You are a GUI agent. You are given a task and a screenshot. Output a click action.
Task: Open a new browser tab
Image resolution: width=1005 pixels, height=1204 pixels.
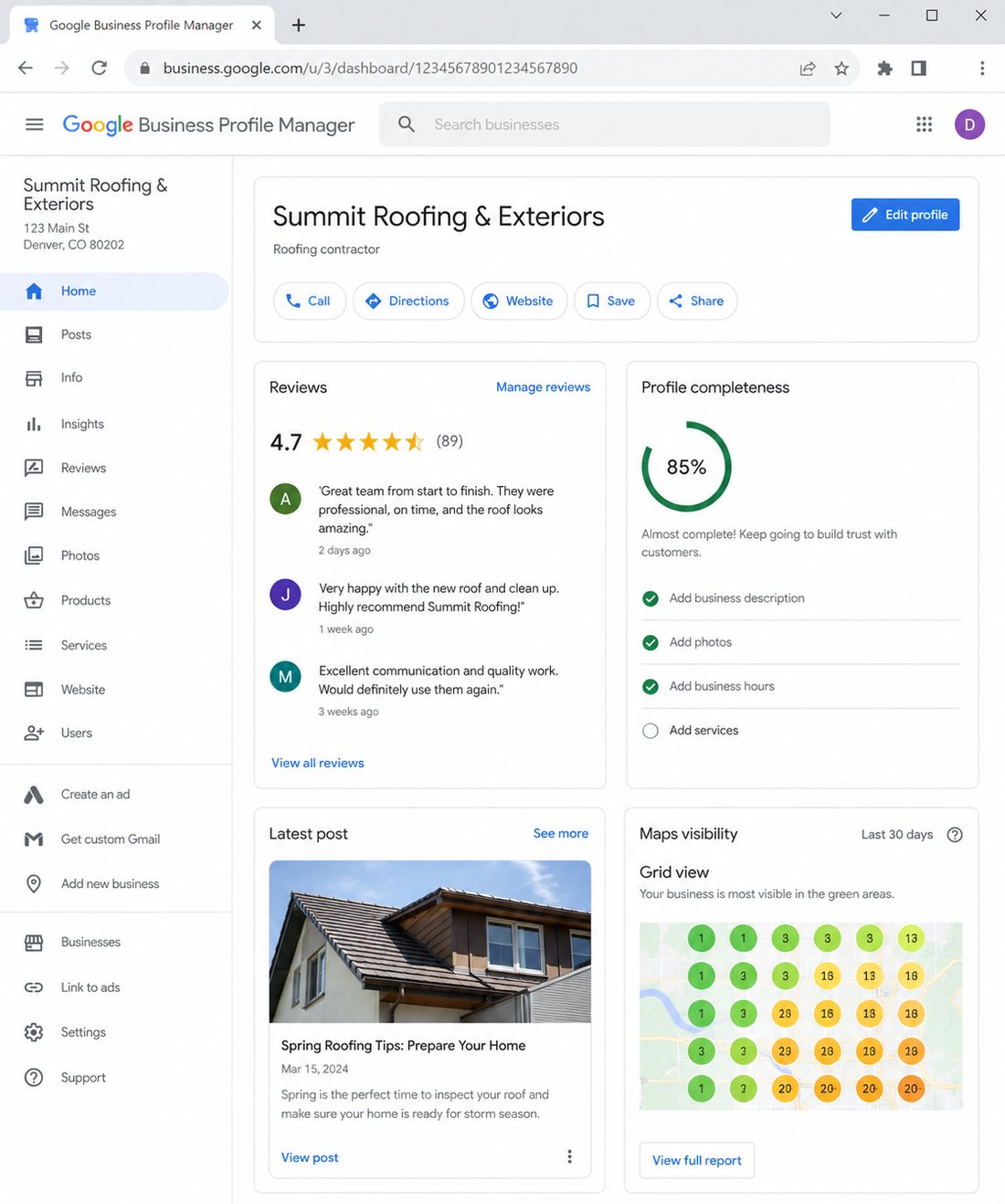pyautogui.click(x=298, y=25)
